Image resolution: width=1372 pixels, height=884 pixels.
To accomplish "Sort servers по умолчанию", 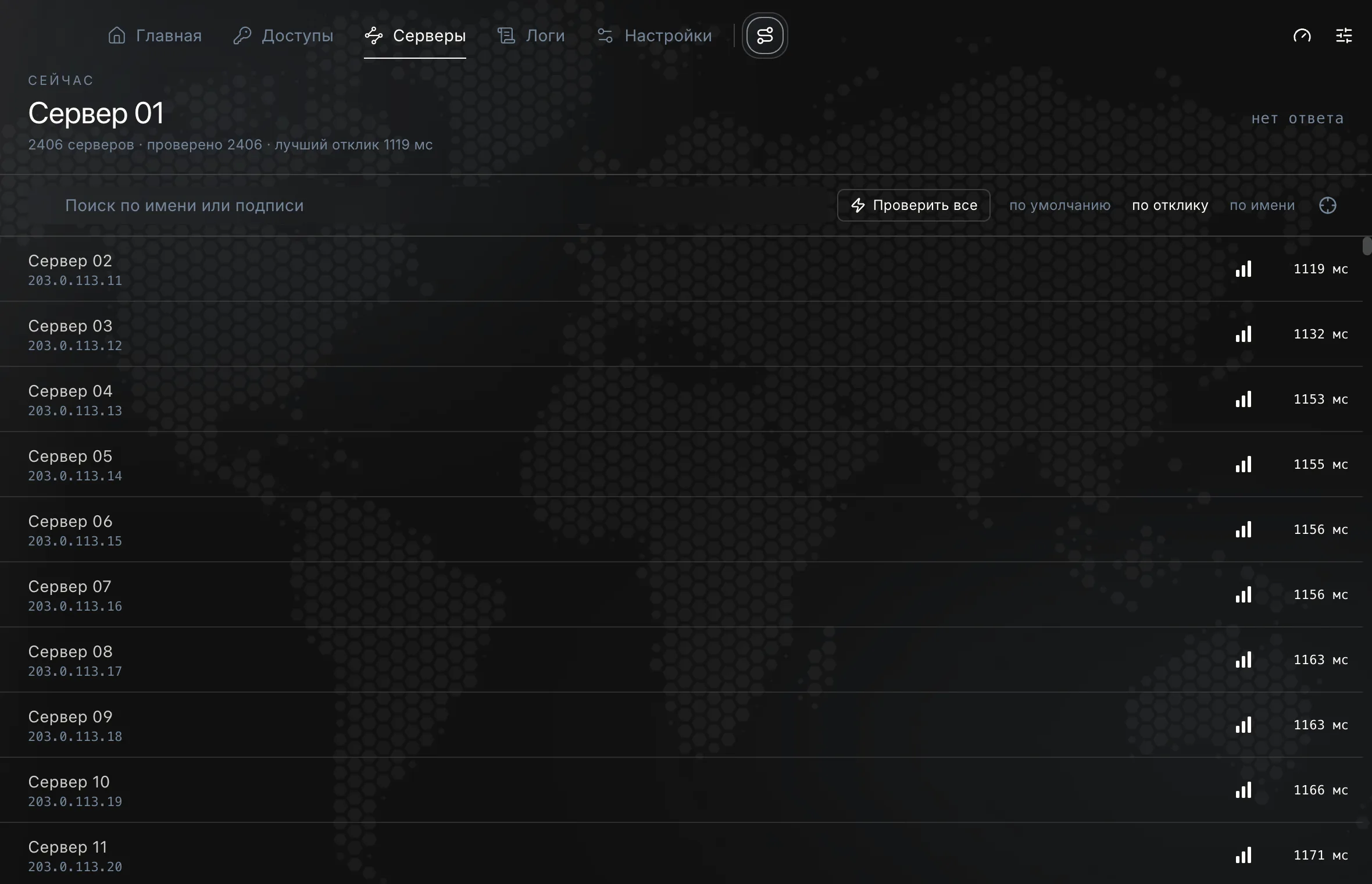I will [x=1059, y=205].
